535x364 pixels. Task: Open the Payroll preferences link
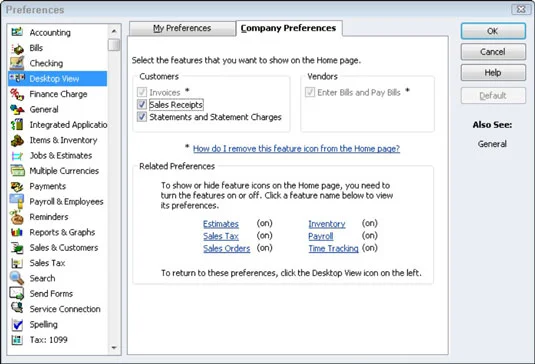(321, 236)
